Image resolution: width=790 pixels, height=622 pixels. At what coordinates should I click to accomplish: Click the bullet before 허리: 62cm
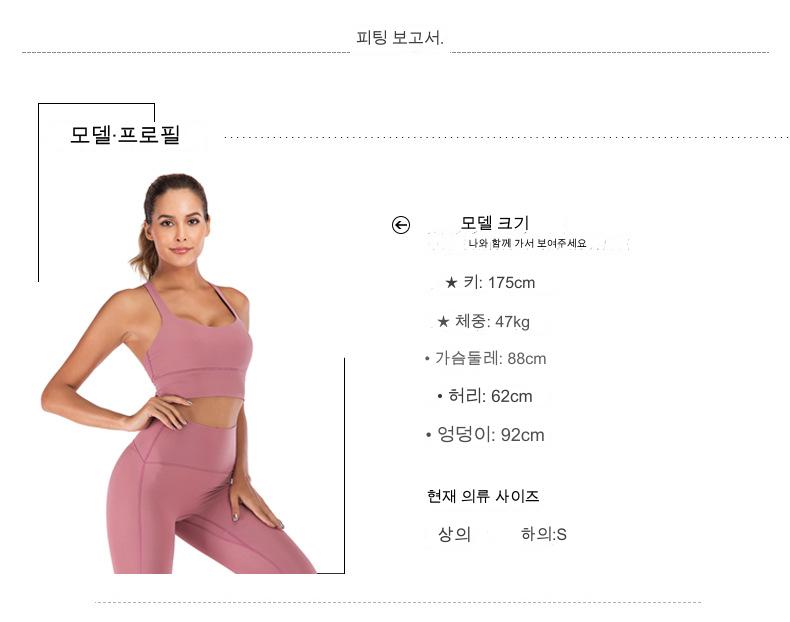[440, 396]
